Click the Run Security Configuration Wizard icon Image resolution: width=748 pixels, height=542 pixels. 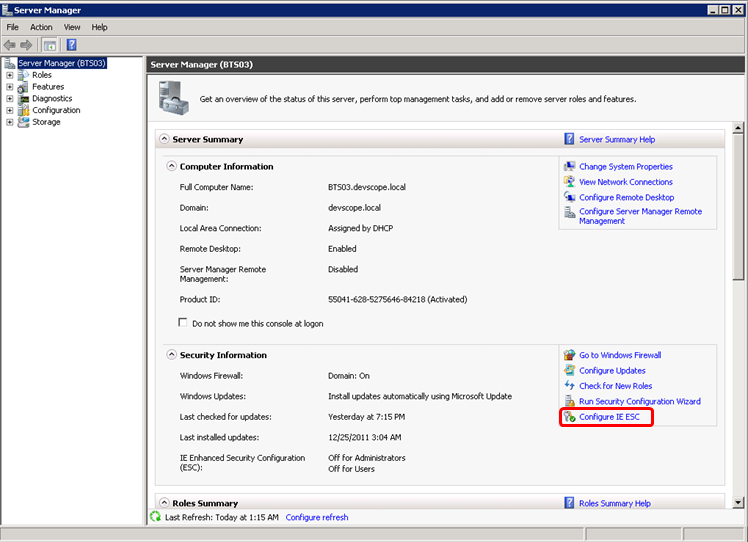tap(569, 401)
